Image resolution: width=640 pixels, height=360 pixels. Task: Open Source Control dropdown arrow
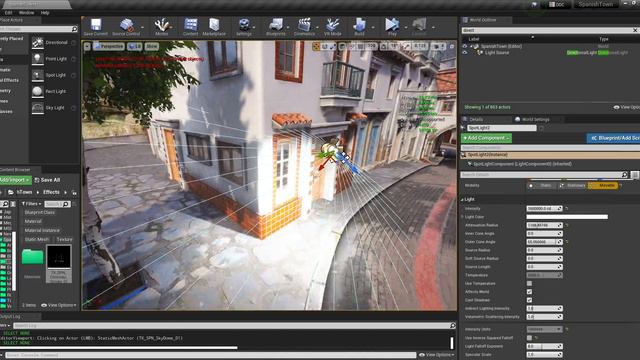click(x=142, y=27)
